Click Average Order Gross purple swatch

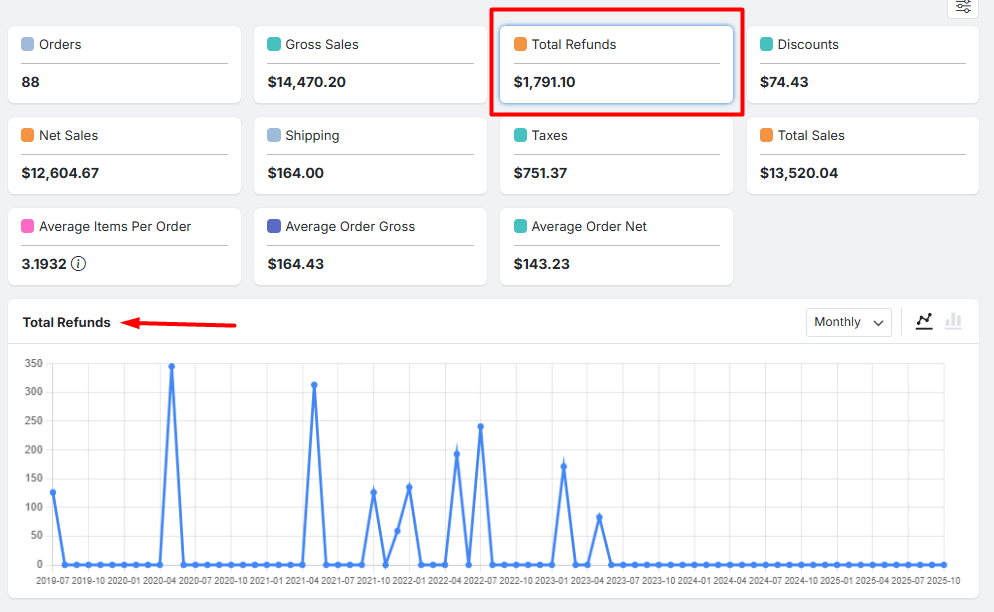[x=274, y=226]
